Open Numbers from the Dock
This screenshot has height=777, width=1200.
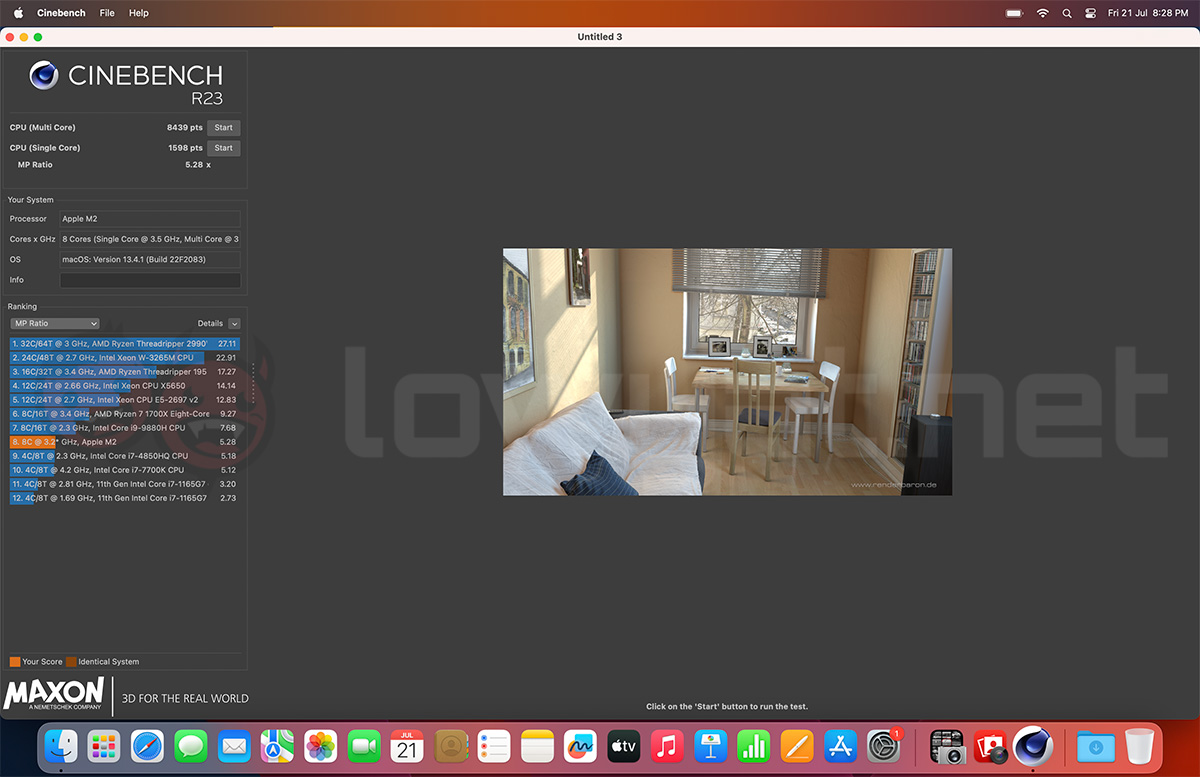(754, 746)
